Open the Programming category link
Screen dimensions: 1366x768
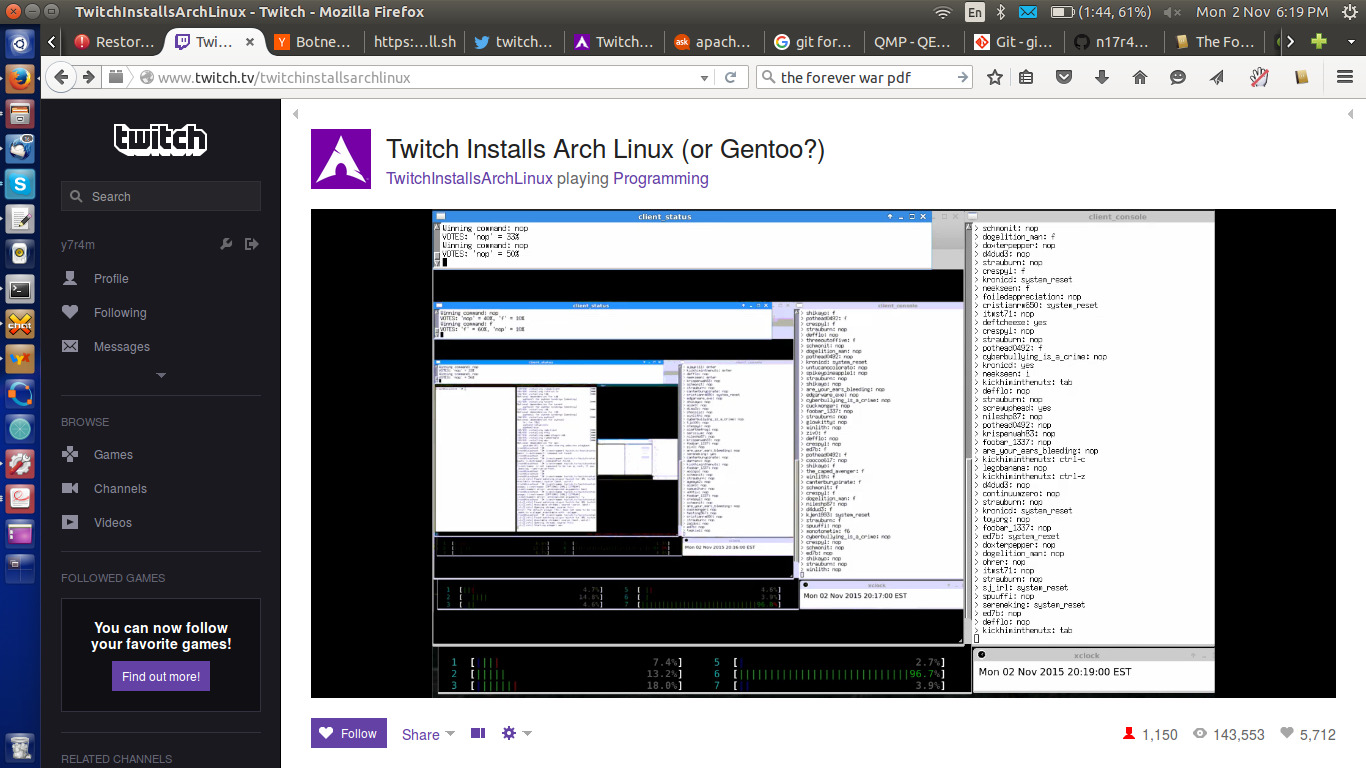[x=659, y=178]
